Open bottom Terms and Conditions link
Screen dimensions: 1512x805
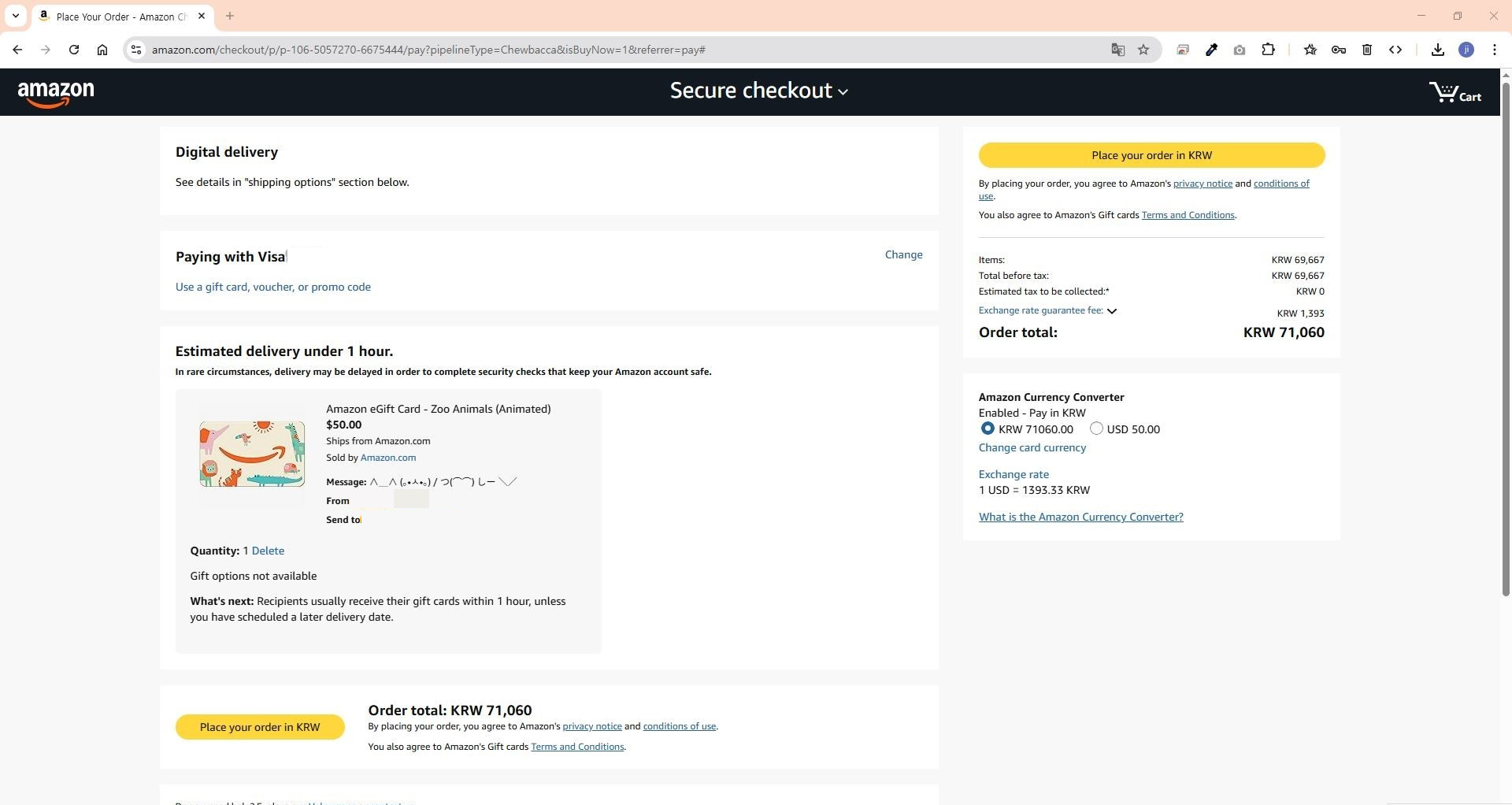[x=577, y=747]
